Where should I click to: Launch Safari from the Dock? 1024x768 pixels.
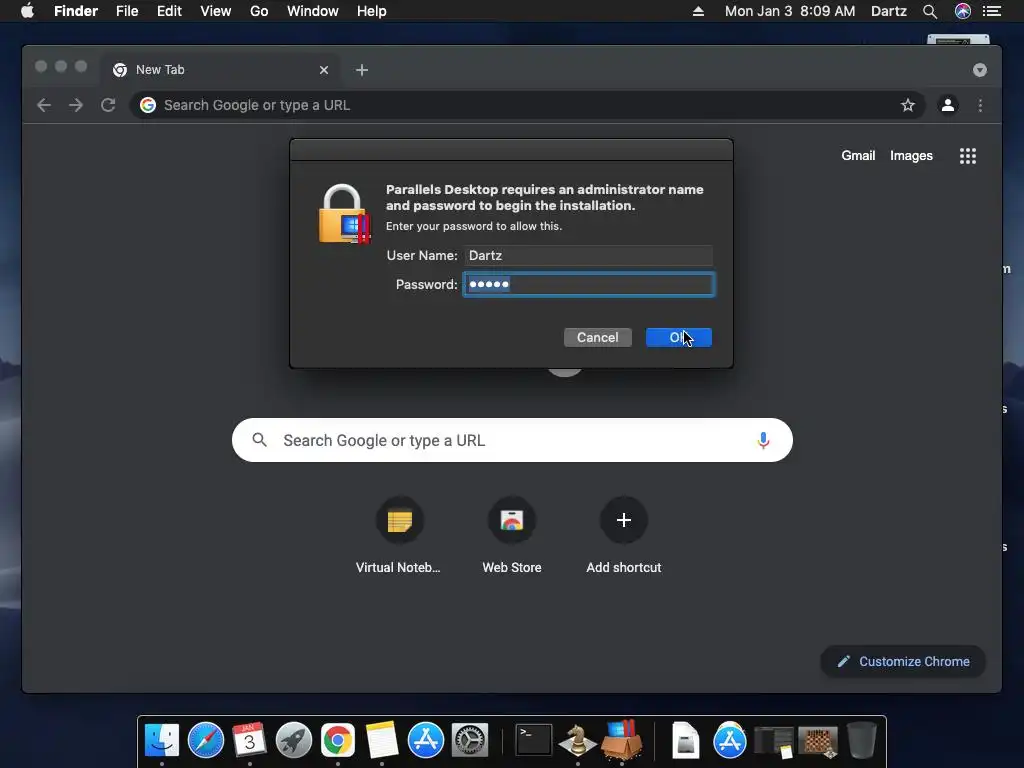tap(206, 741)
